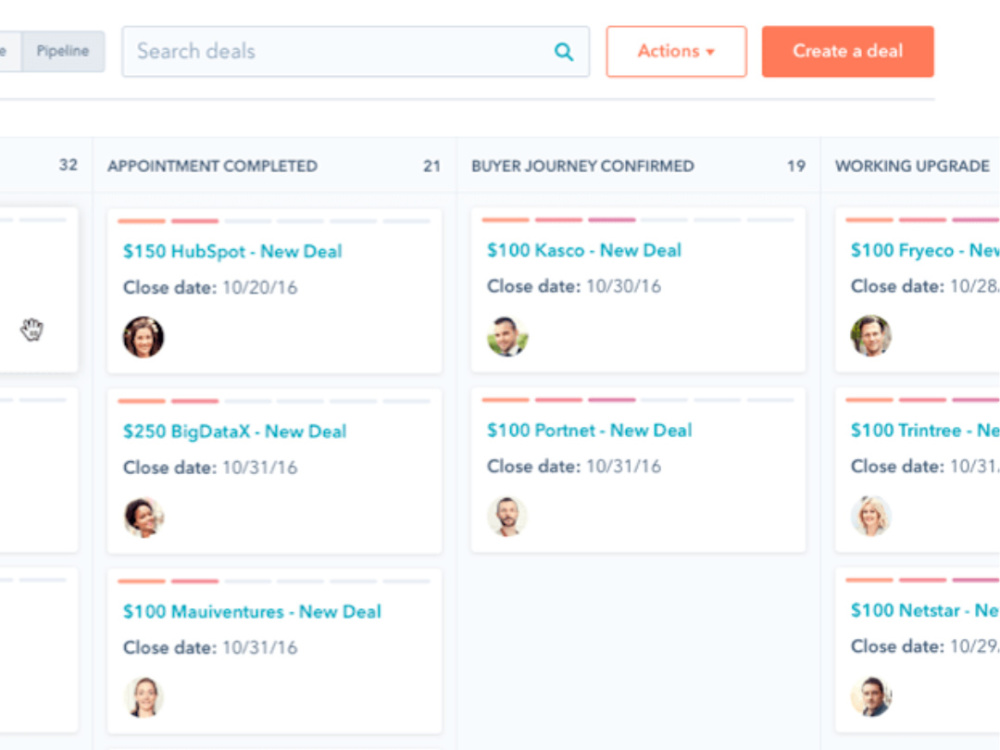The height and width of the screenshot is (750, 1000).
Task: Click the Portnet deal stage progress bar
Action: pyautogui.click(x=638, y=400)
